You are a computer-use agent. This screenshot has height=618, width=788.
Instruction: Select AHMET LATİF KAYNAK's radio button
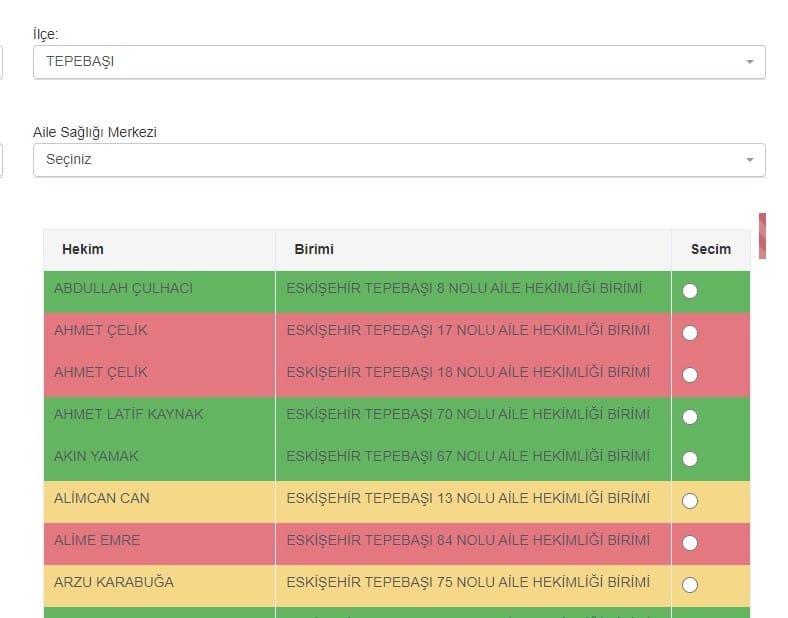click(690, 417)
